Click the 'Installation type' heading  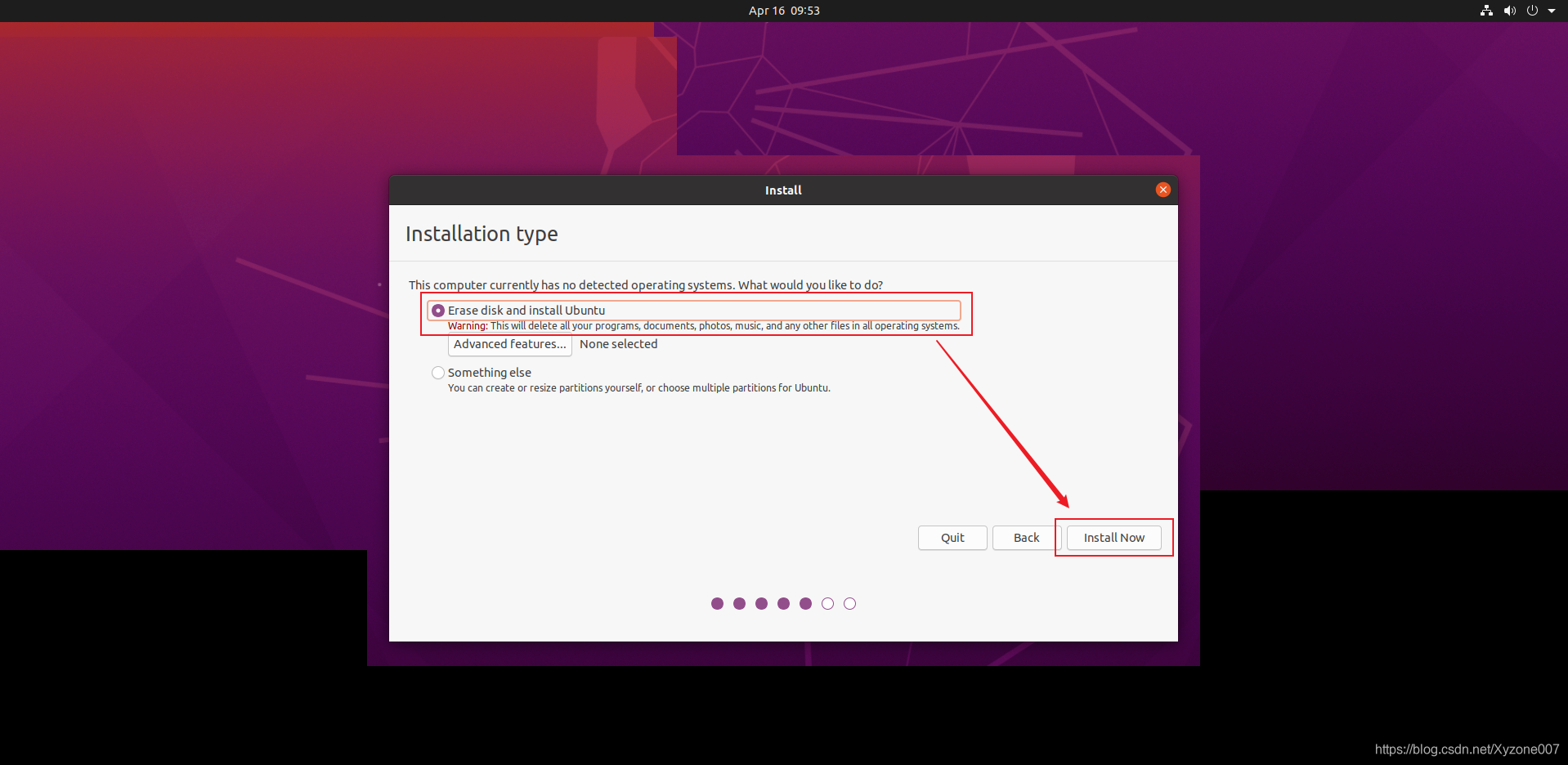(482, 235)
